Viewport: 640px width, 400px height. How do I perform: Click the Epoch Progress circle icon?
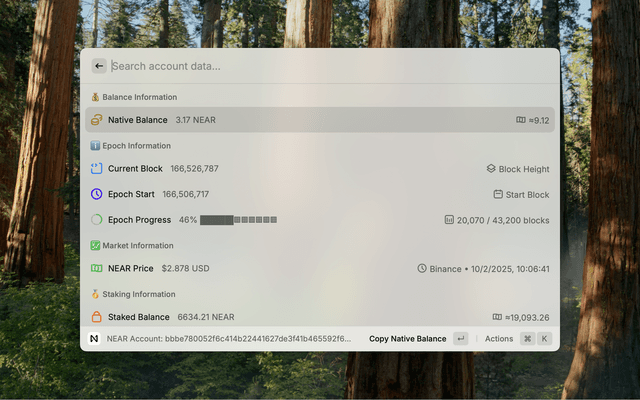pos(97,219)
